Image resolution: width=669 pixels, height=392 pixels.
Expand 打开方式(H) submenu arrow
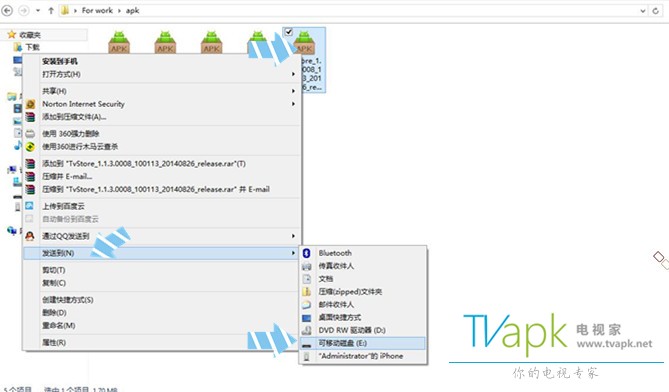[293, 74]
